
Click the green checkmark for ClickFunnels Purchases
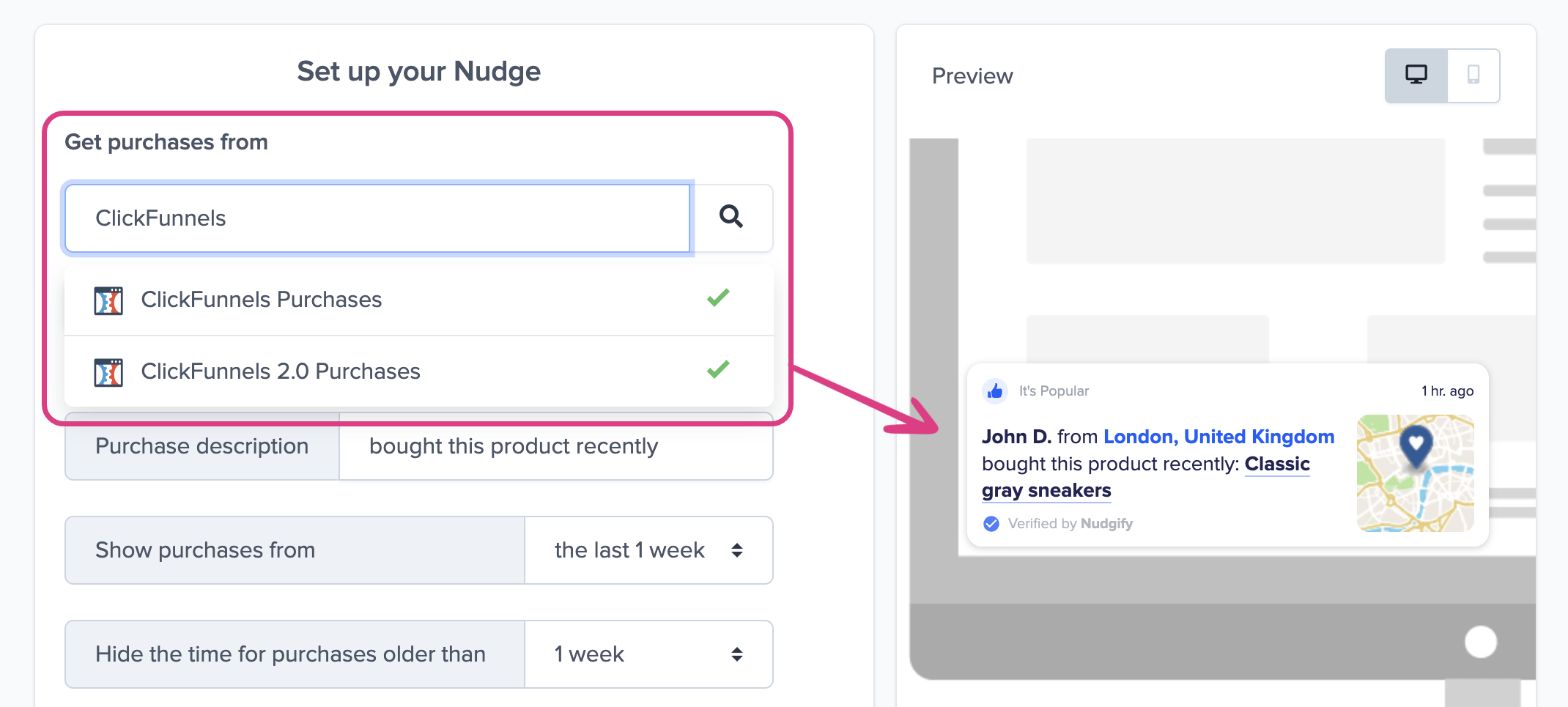coord(718,297)
